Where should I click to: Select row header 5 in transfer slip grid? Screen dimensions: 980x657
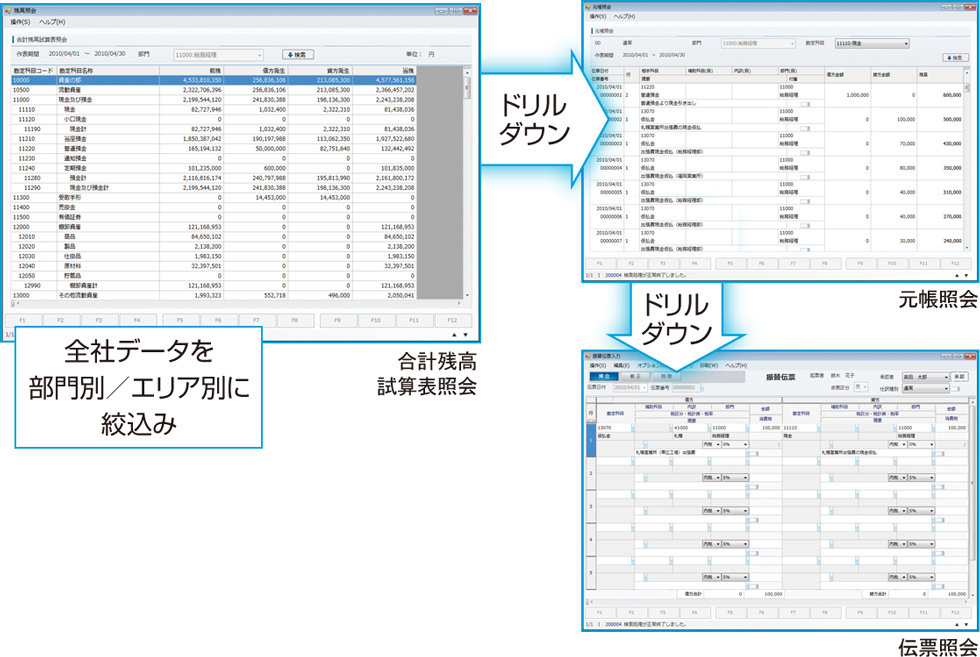point(591,573)
